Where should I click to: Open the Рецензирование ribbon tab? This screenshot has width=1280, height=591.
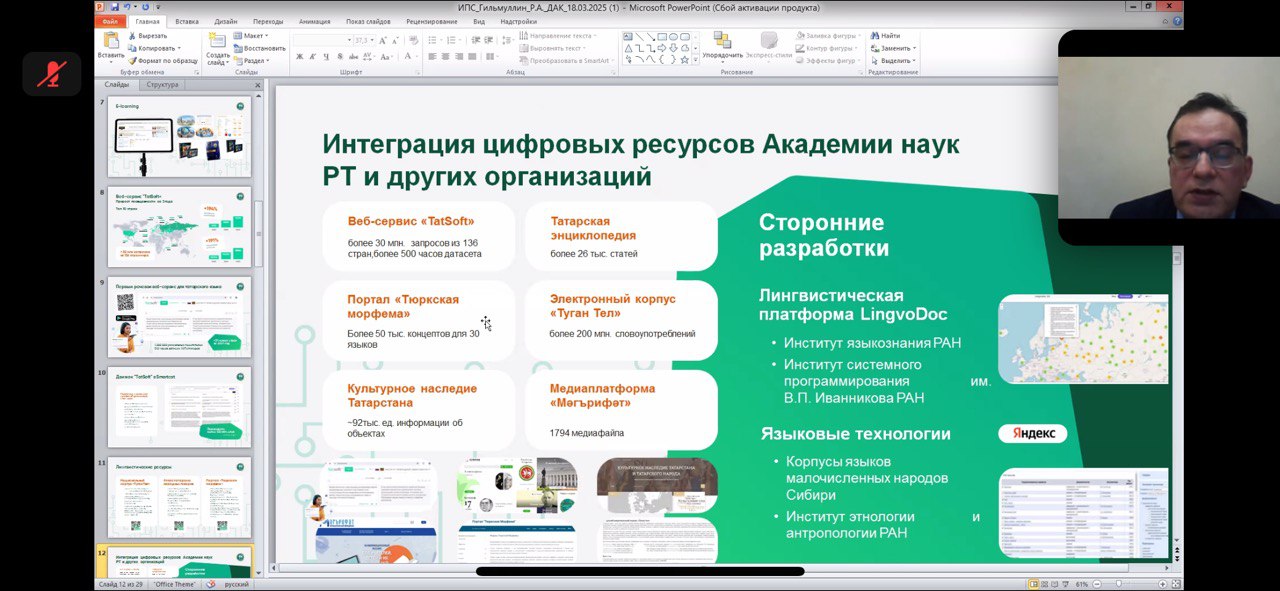(432, 21)
